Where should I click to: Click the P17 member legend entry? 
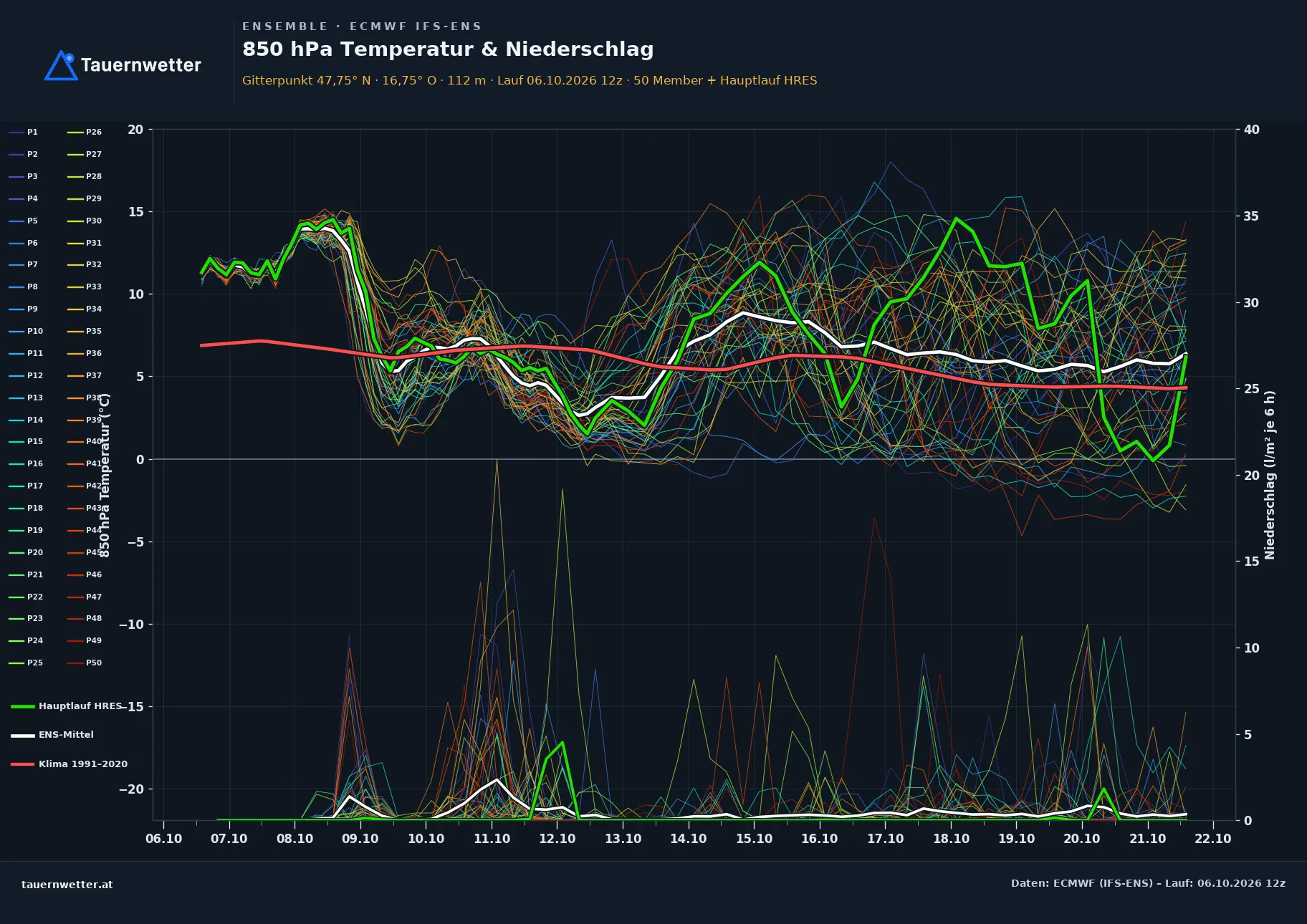point(26,486)
